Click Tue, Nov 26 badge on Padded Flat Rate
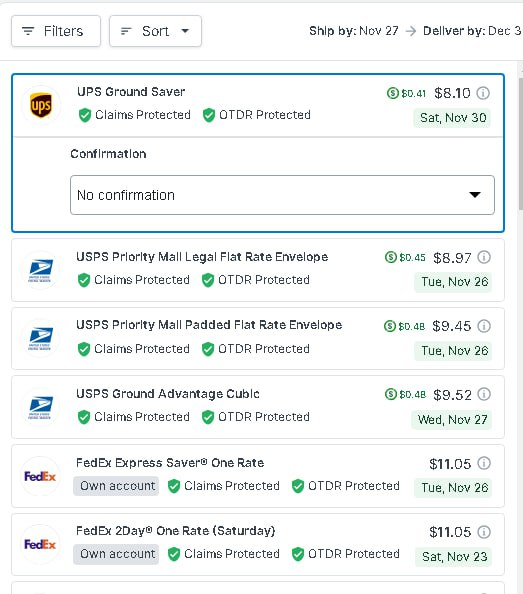This screenshot has height=594, width=523. (x=453, y=351)
